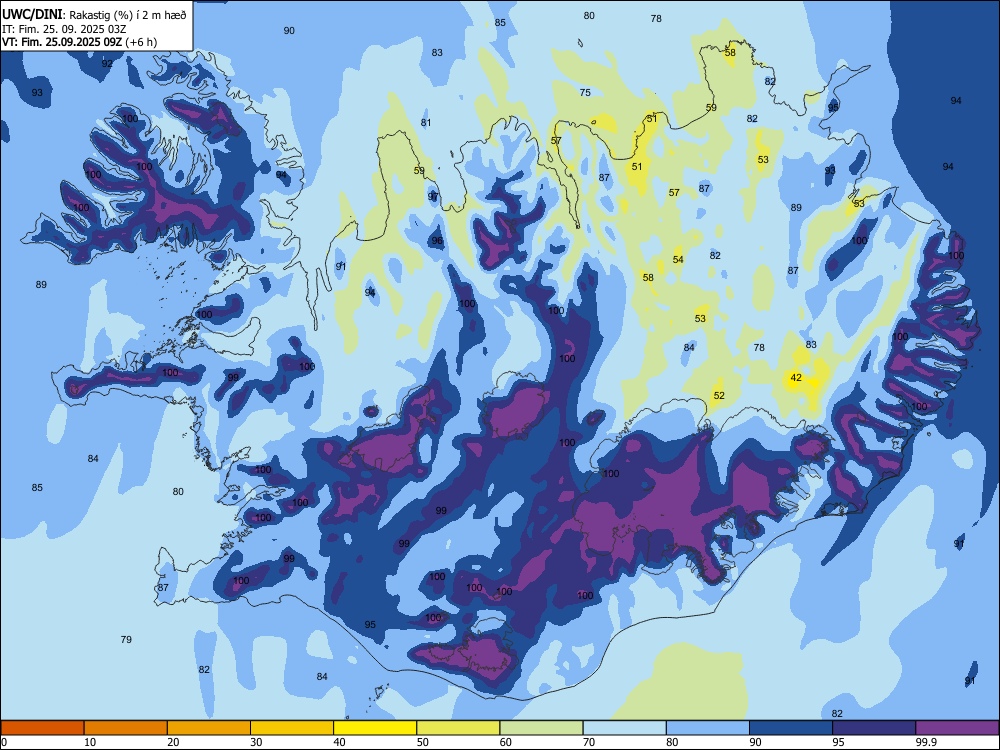Click the 80–90 light blue legend swatch
The width and height of the screenshot is (1000, 750).
[708, 728]
